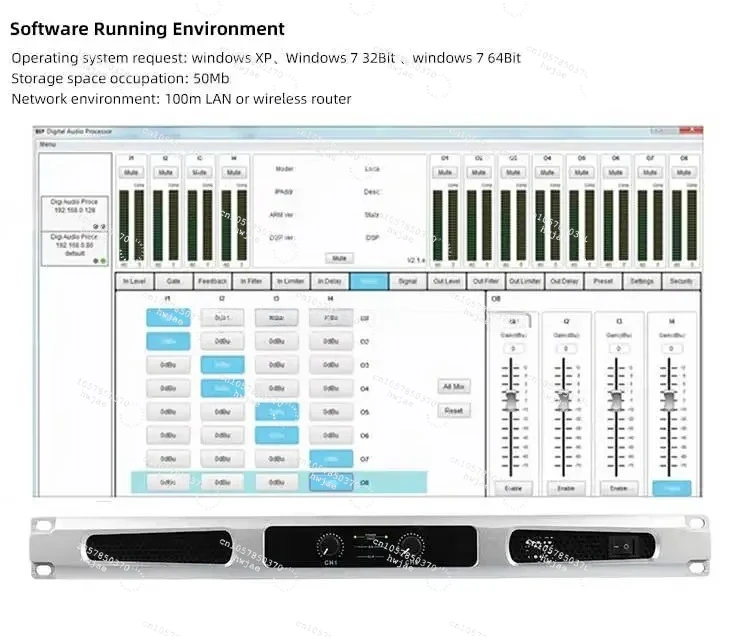Switch to the Out Delay tab
Viewport: 750px width, 639px height.
[x=564, y=281]
